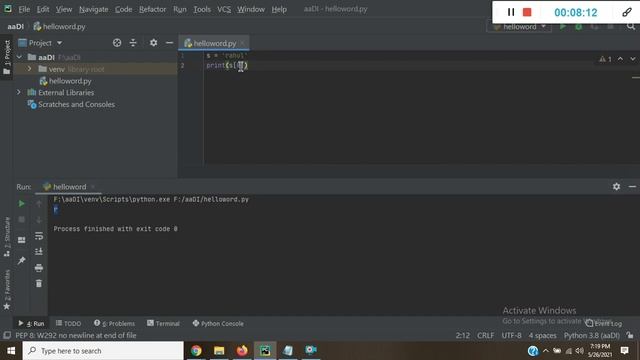Image resolution: width=640 pixels, height=360 pixels.
Task: Toggle soft-wrap in Run console
Action: tap(39, 236)
